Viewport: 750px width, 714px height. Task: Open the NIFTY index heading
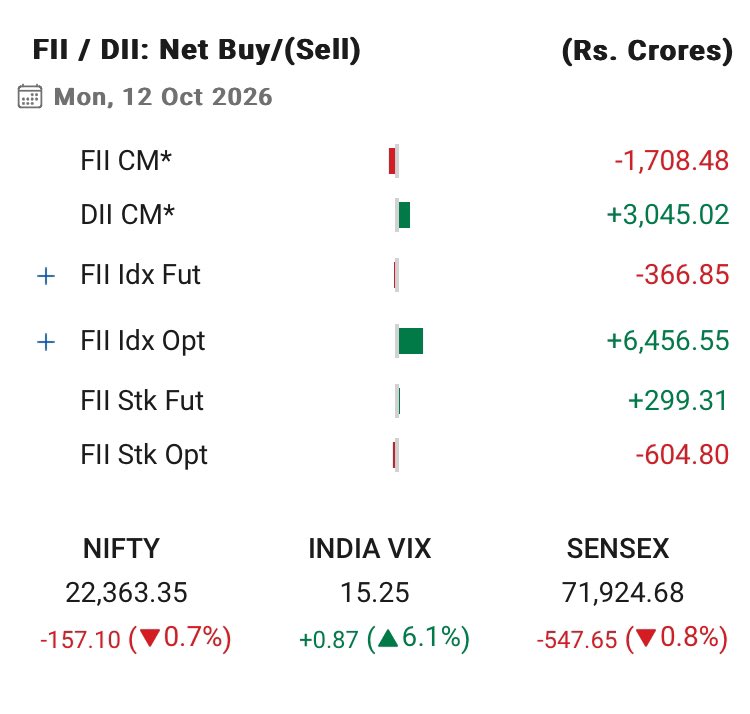click(x=121, y=548)
